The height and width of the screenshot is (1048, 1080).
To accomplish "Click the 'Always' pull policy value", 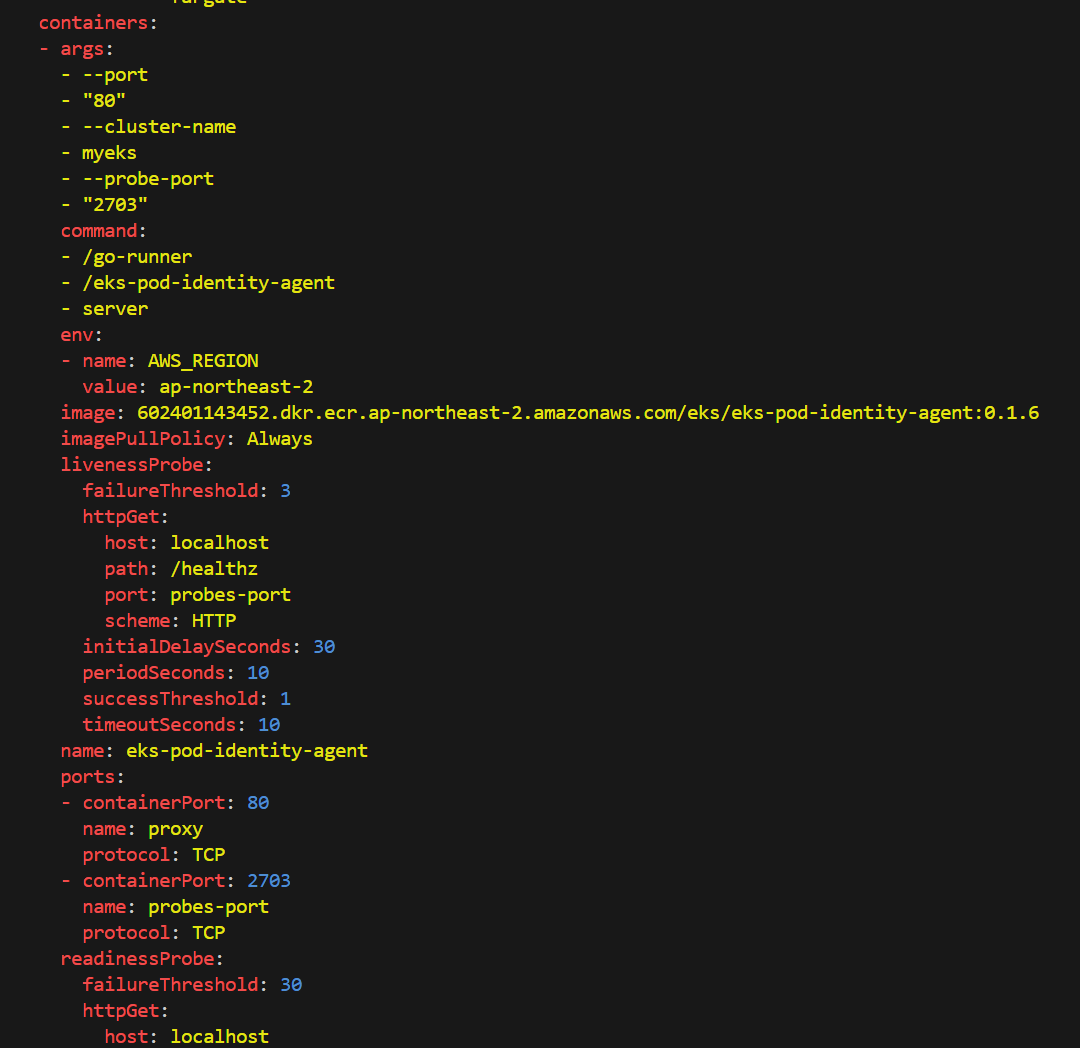I will [x=280, y=439].
